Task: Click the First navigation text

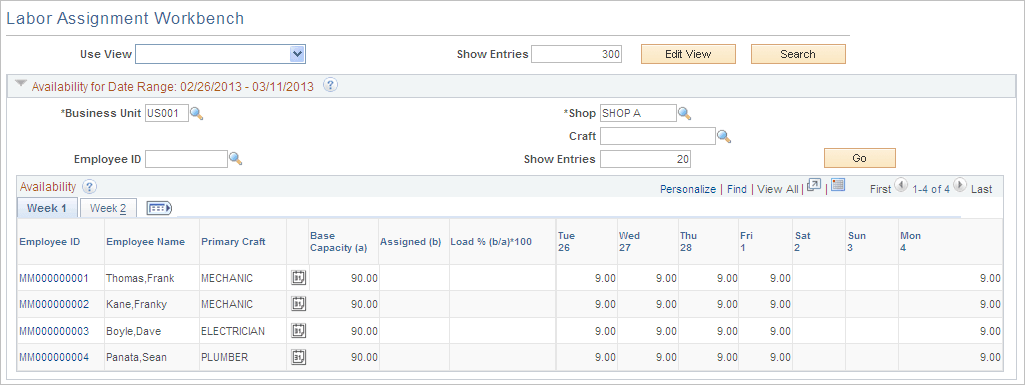Action: (x=881, y=189)
